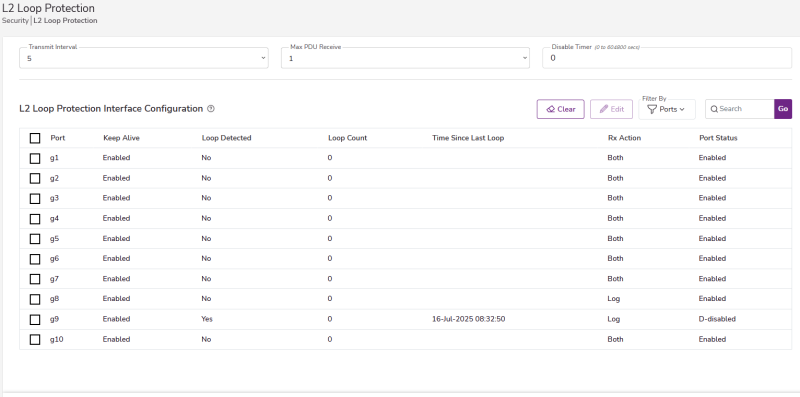Select port g10 row checkbox
The width and height of the screenshot is (800, 397).
pos(35,339)
